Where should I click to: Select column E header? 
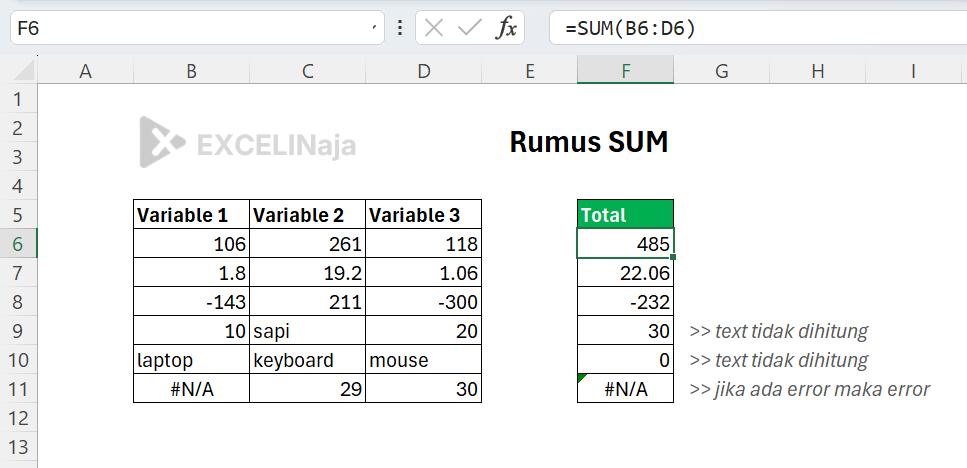[529, 72]
